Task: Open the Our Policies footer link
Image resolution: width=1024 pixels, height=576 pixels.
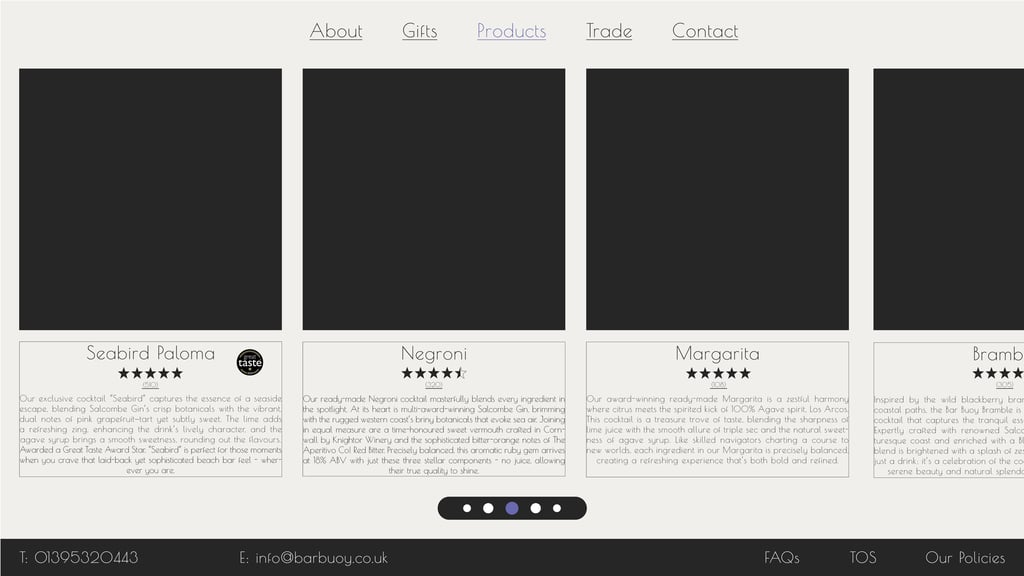Action: point(965,558)
